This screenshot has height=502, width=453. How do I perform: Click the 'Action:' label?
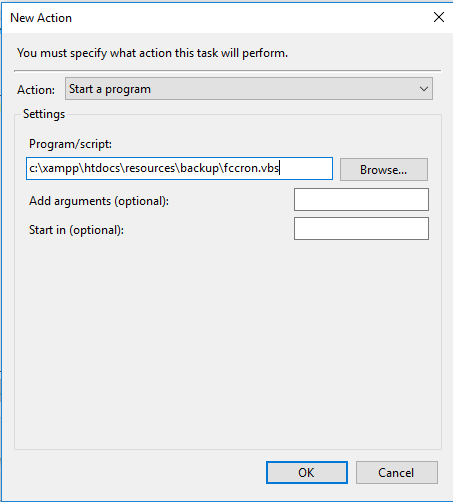point(36,90)
